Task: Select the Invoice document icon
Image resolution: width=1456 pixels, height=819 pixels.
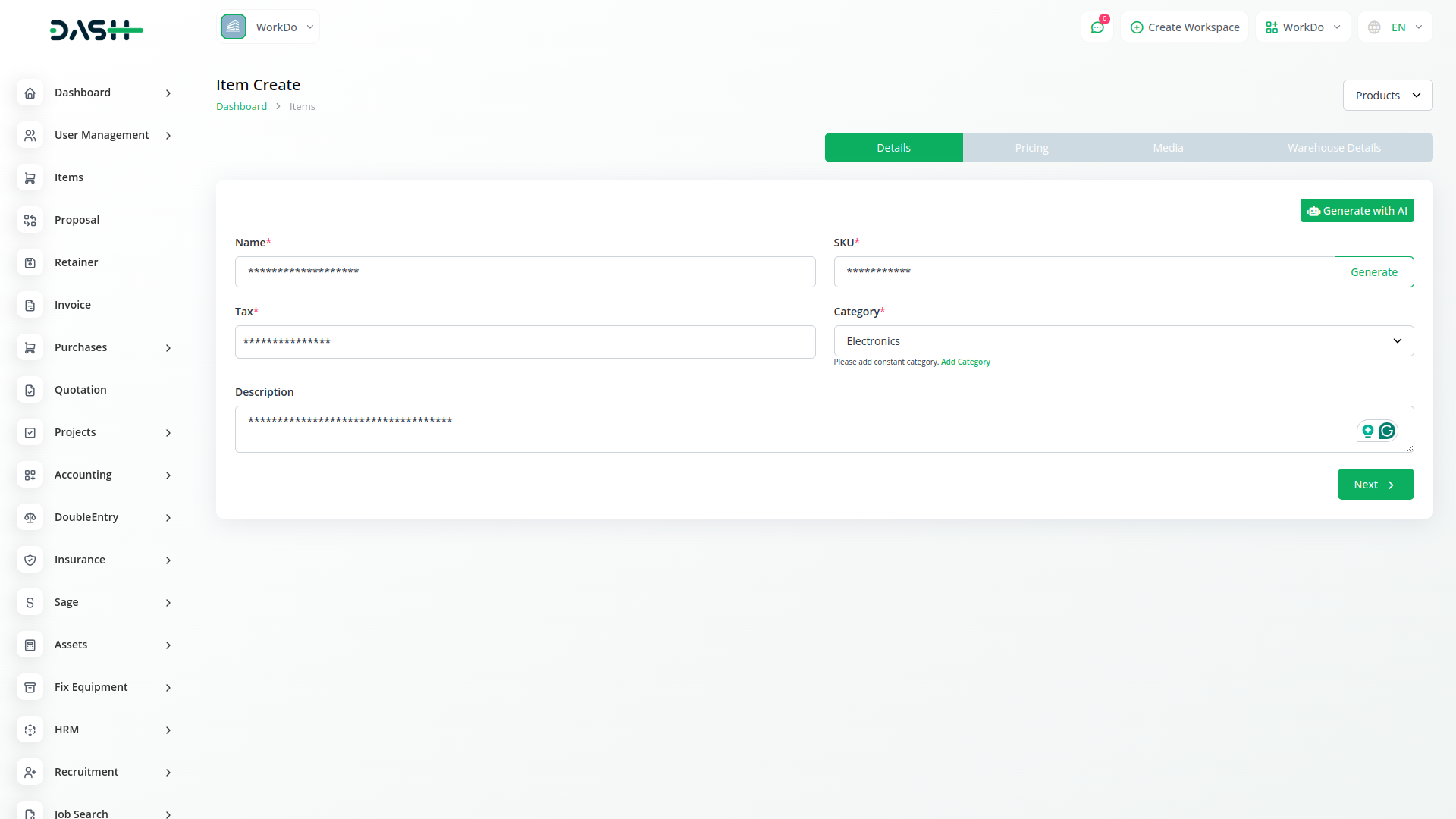Action: [x=30, y=305]
